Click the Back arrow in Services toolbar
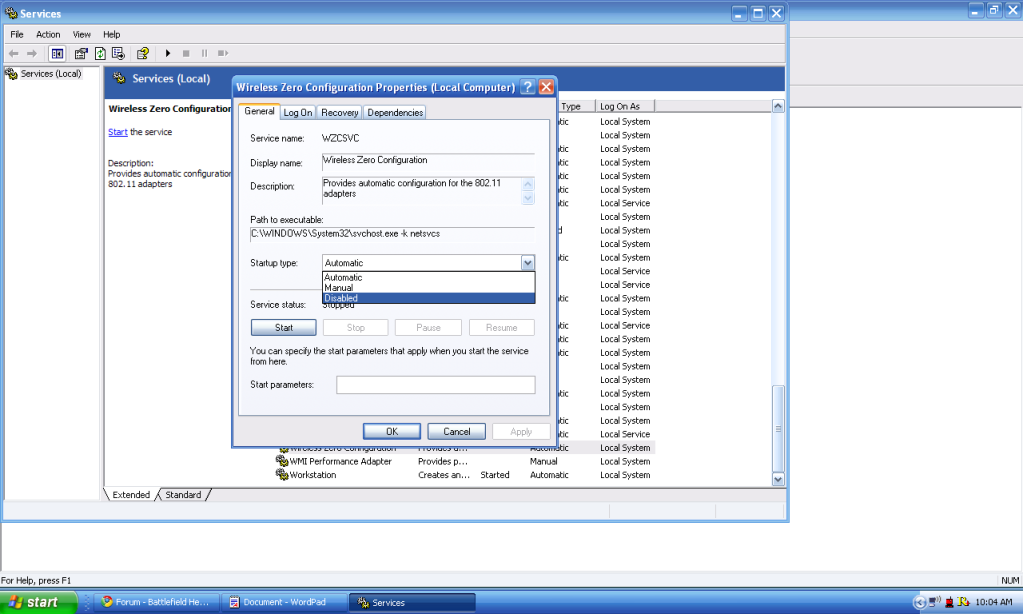Image resolution: width=1023 pixels, height=614 pixels. pos(14,54)
